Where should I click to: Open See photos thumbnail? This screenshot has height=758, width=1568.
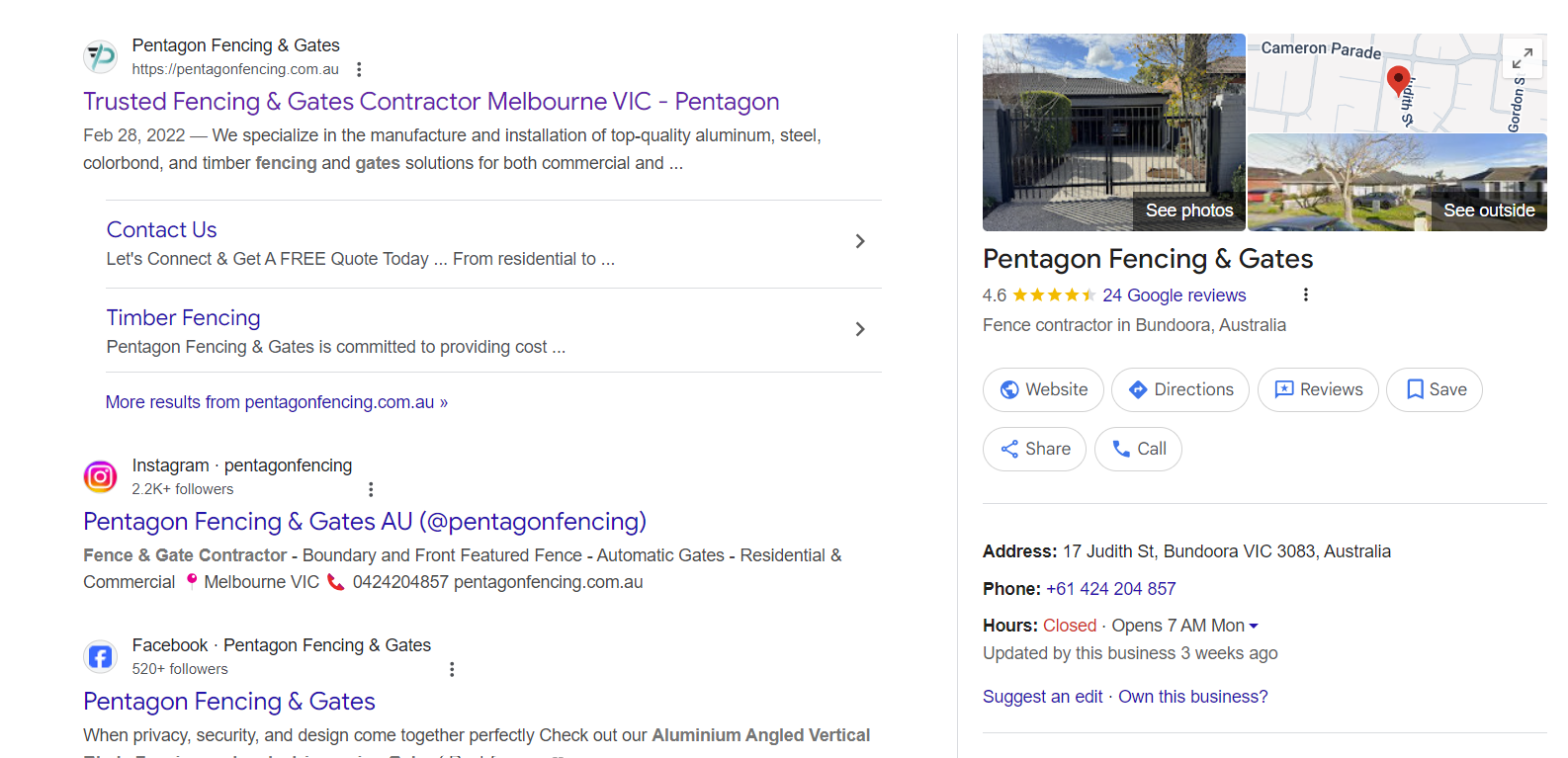pyautogui.click(x=1114, y=132)
